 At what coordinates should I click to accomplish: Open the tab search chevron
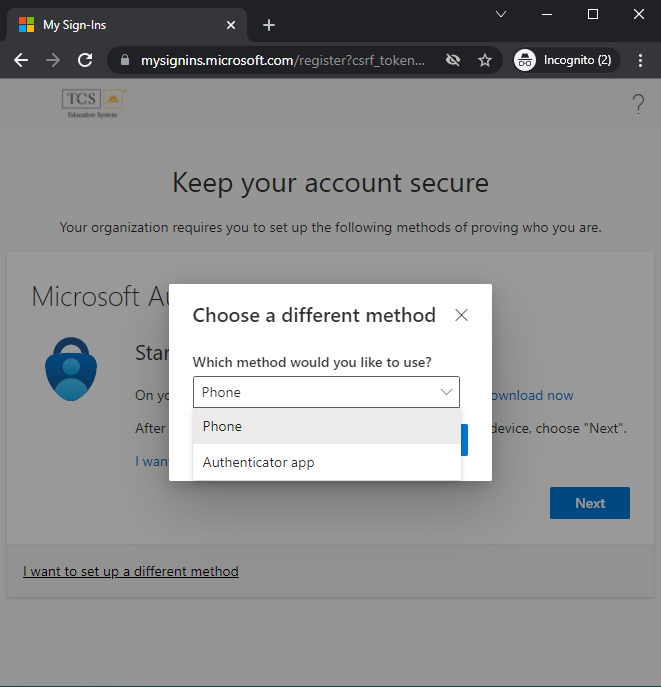[501, 14]
